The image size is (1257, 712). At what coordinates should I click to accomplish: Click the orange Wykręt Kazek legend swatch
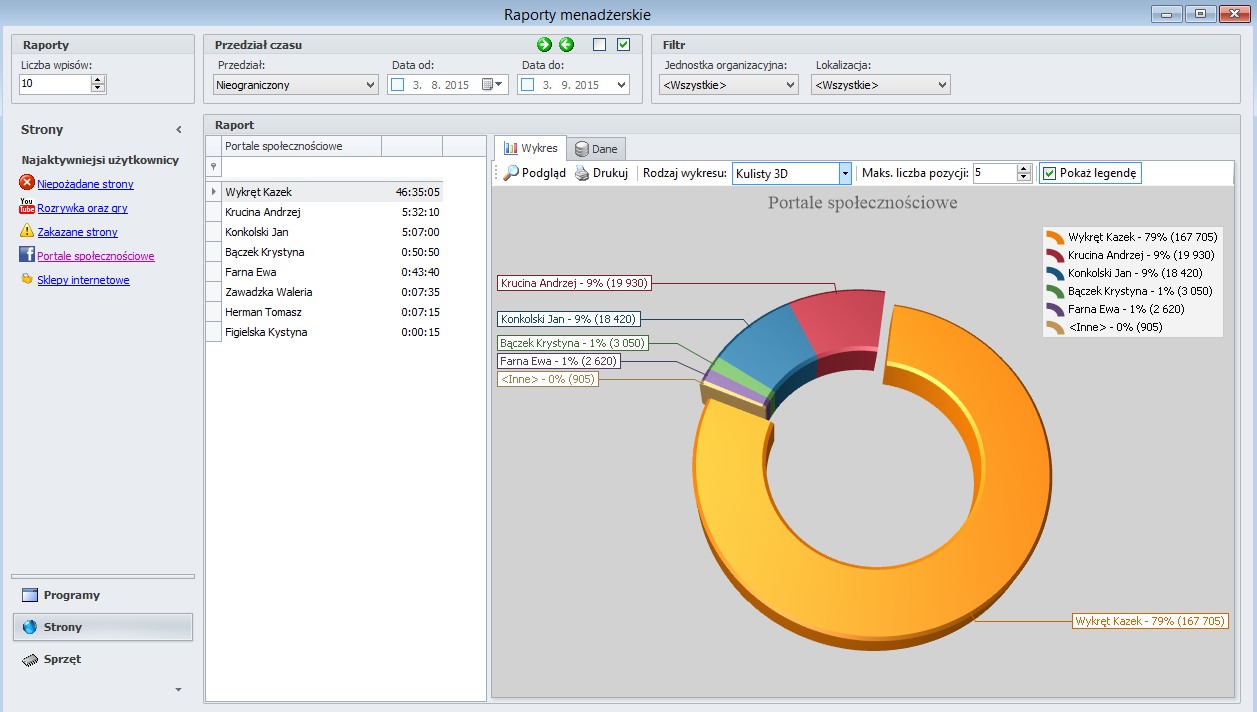point(1055,238)
